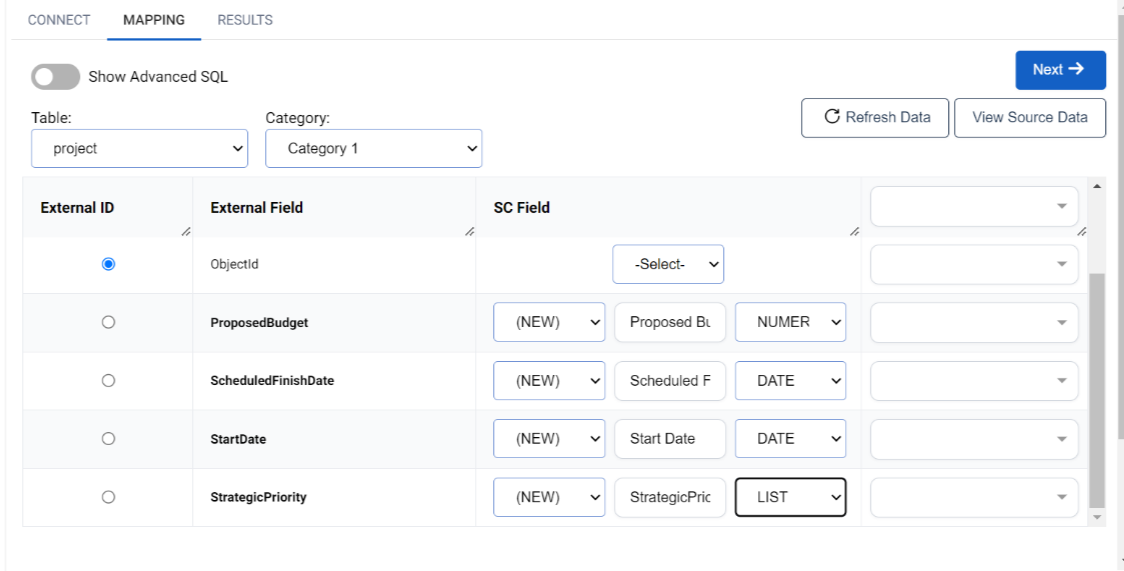
Task: Click the Start Date name input field
Action: pos(670,438)
